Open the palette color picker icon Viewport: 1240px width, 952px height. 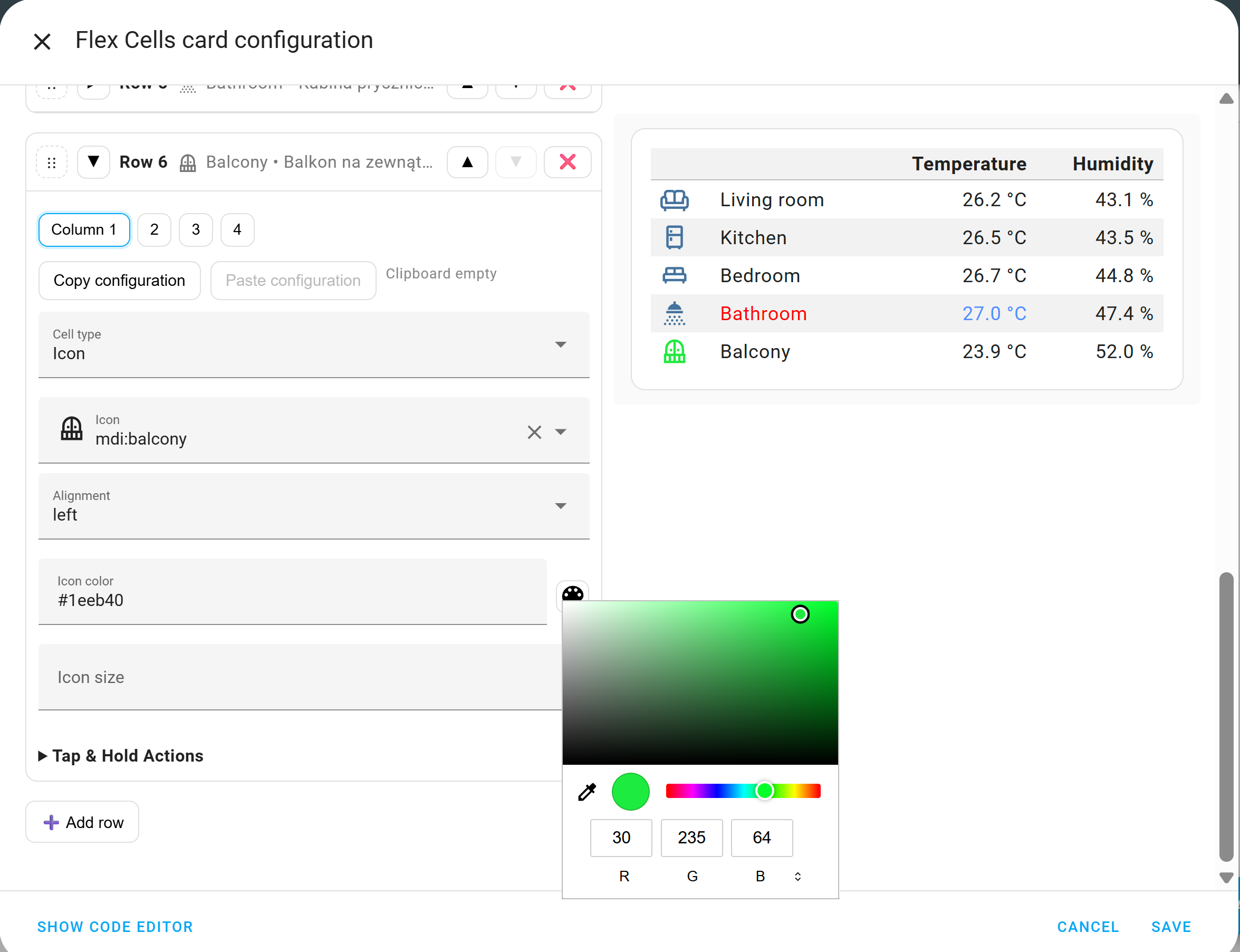(x=572, y=593)
